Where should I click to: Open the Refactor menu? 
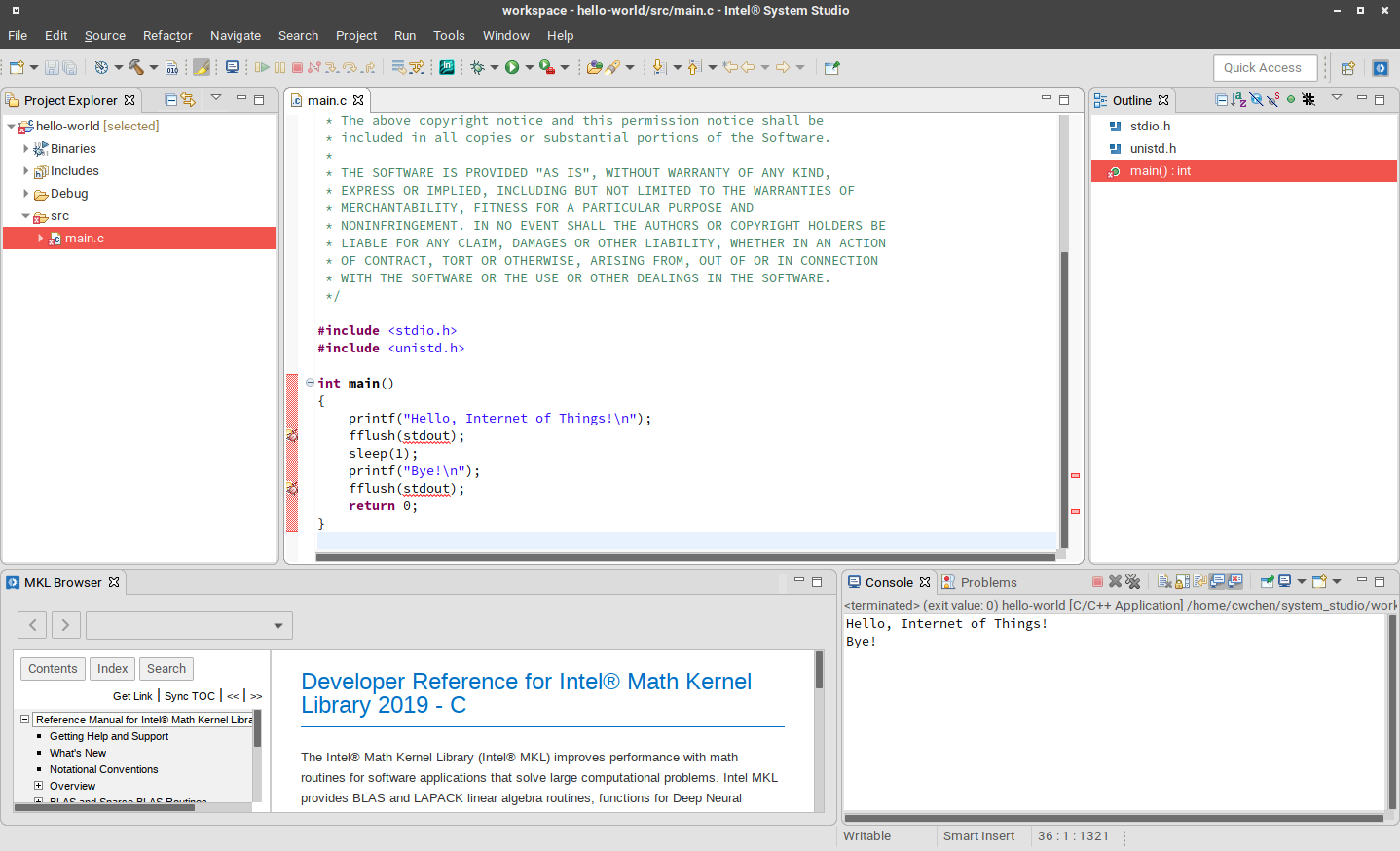[x=167, y=35]
